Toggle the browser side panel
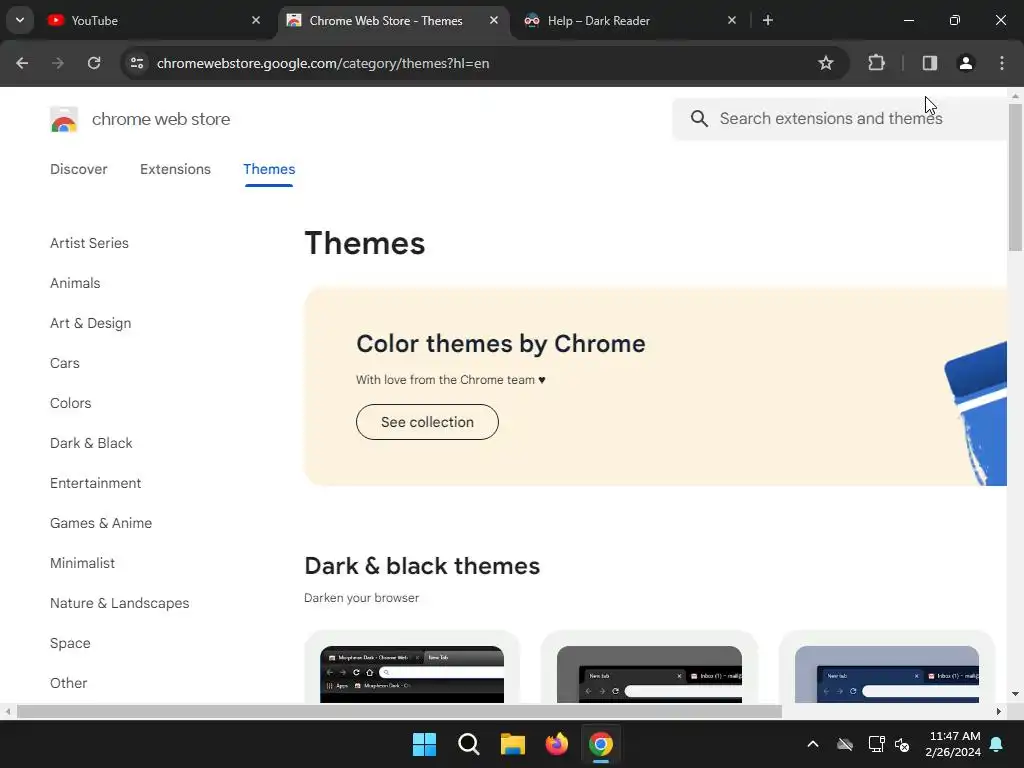1024x768 pixels. pyautogui.click(x=930, y=63)
